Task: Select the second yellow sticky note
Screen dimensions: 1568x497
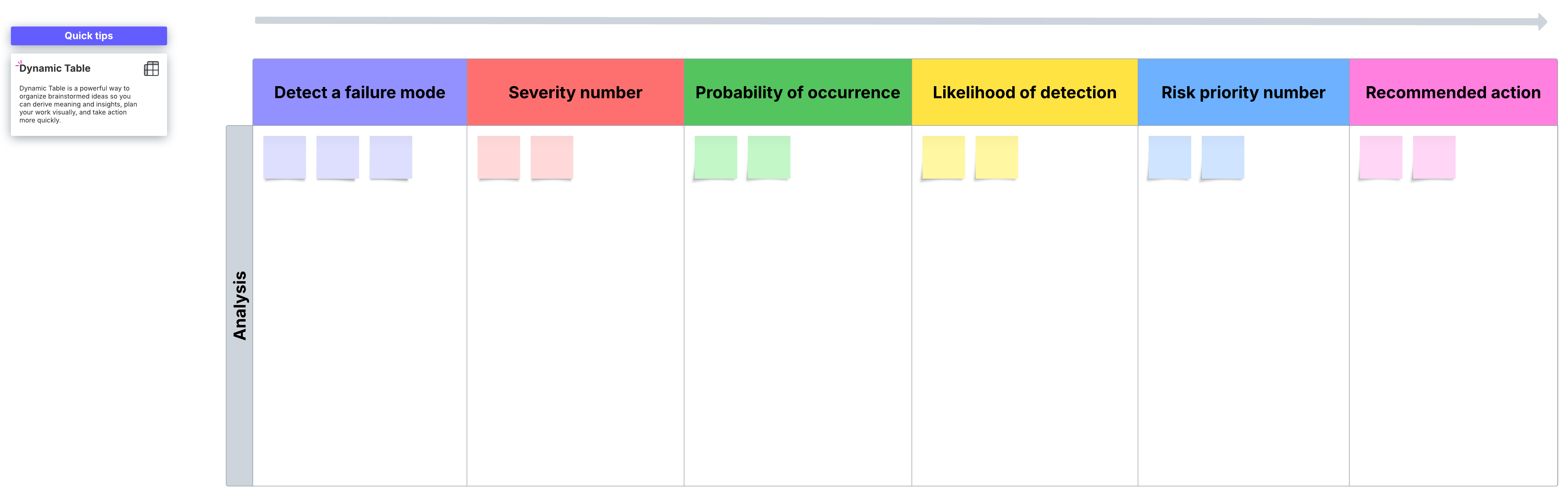Action: coord(996,157)
